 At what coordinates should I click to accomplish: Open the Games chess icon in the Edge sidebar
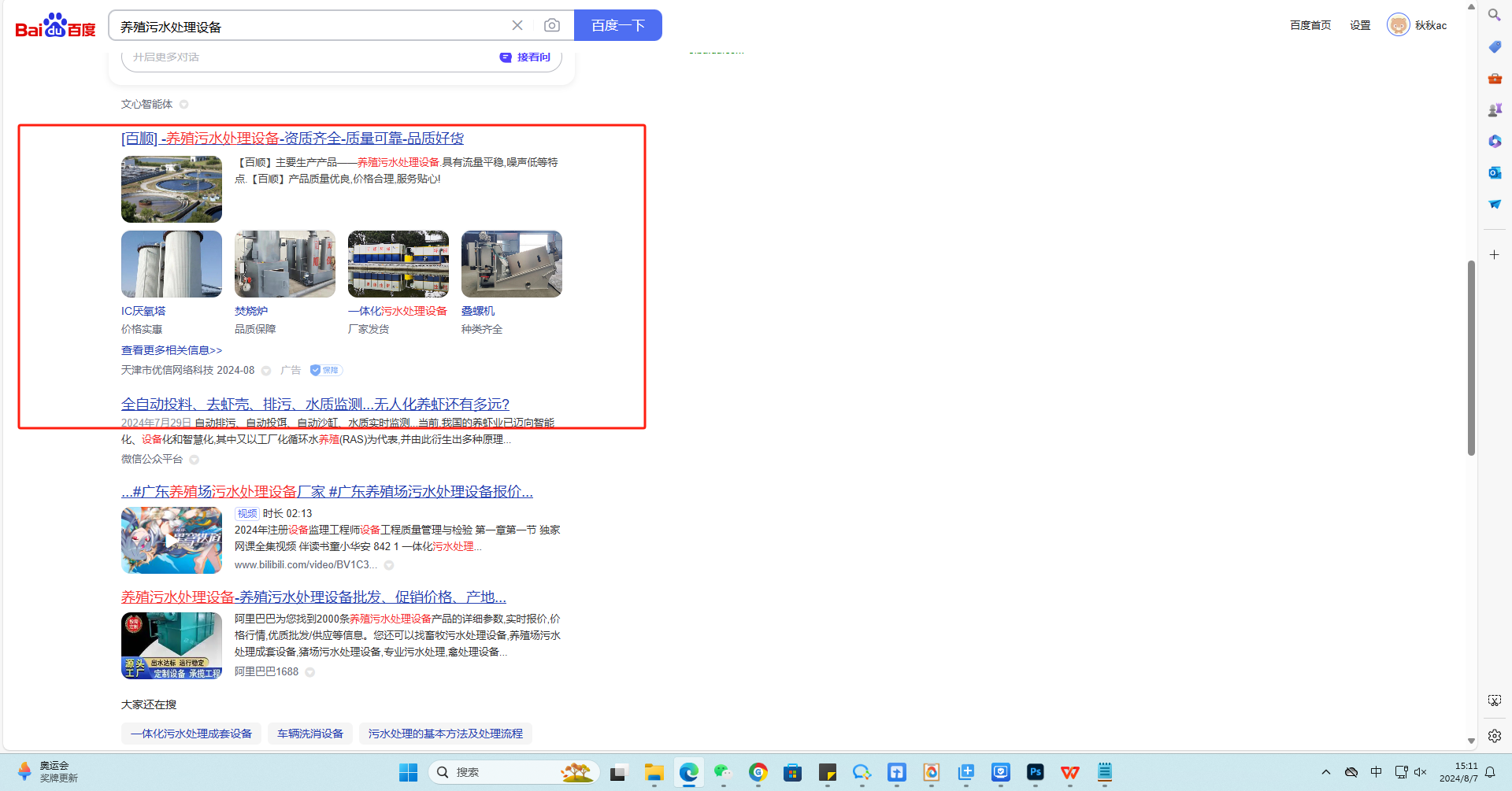pos(1494,110)
